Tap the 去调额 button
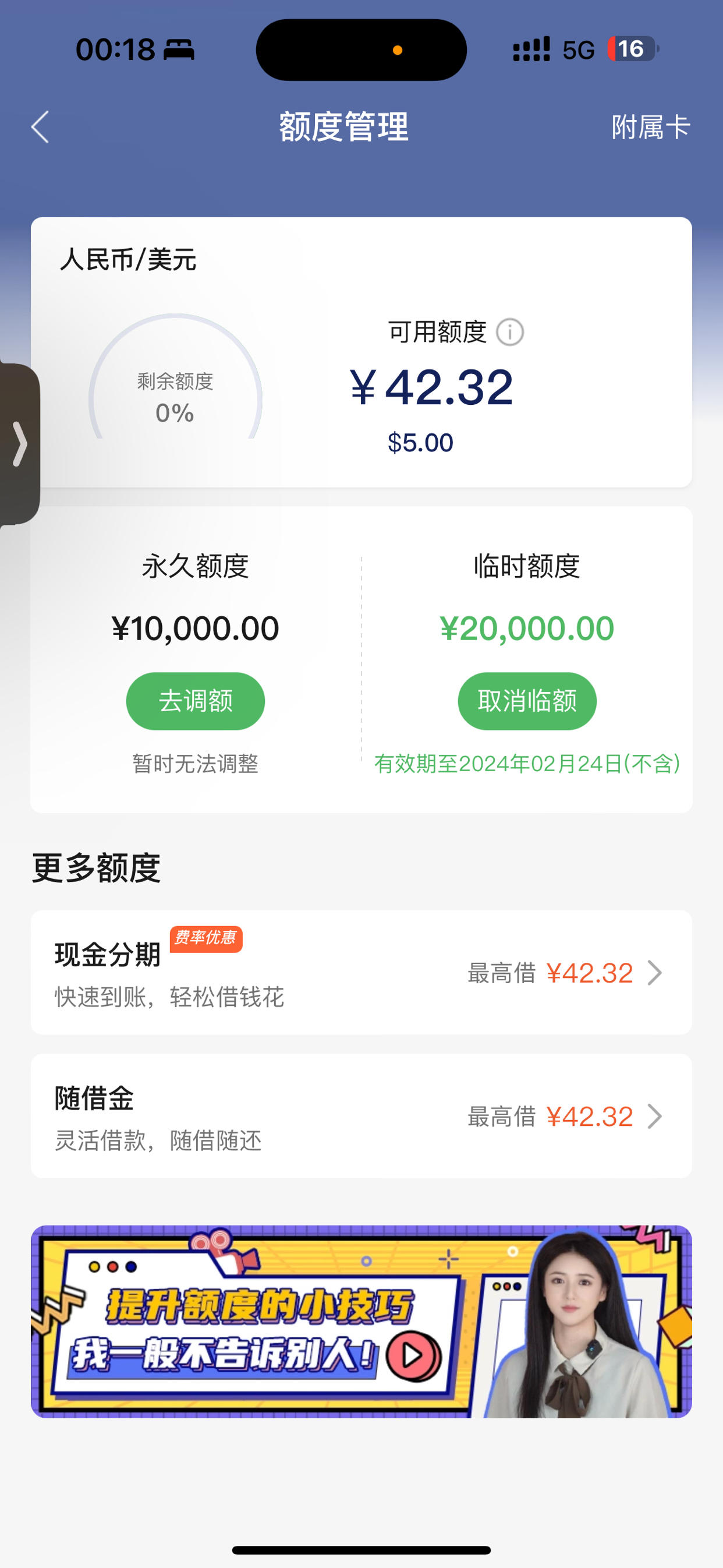This screenshot has height=1568, width=723. [x=196, y=701]
